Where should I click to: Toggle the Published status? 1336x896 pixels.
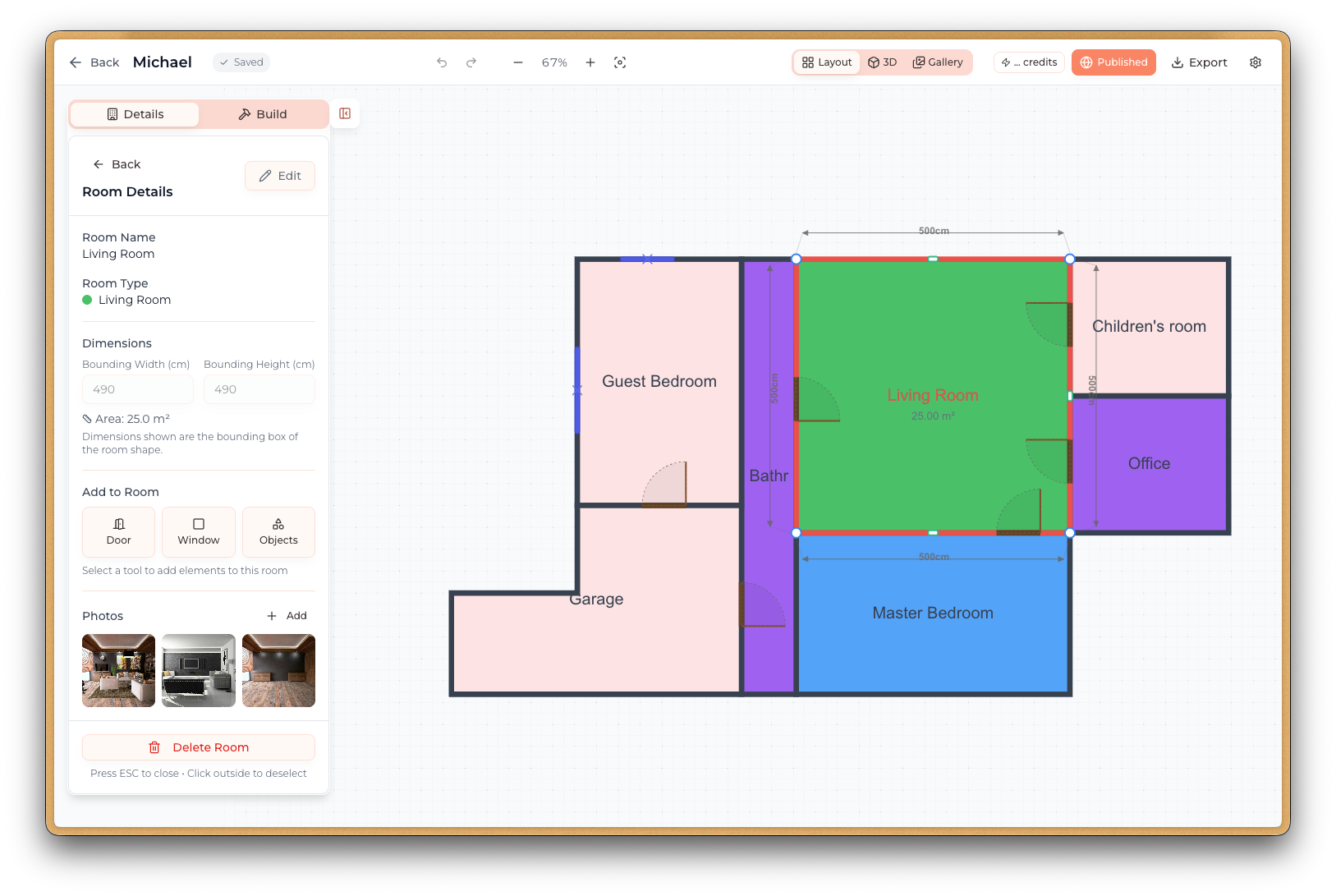1113,62
